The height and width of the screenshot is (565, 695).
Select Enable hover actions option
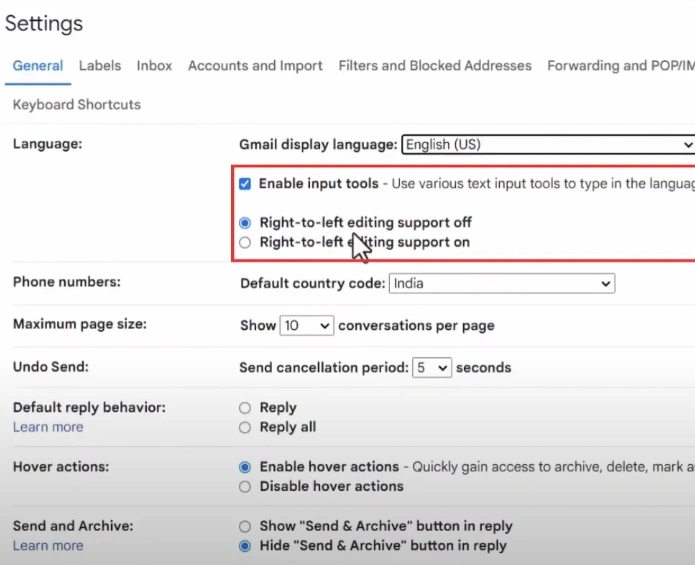pos(245,467)
